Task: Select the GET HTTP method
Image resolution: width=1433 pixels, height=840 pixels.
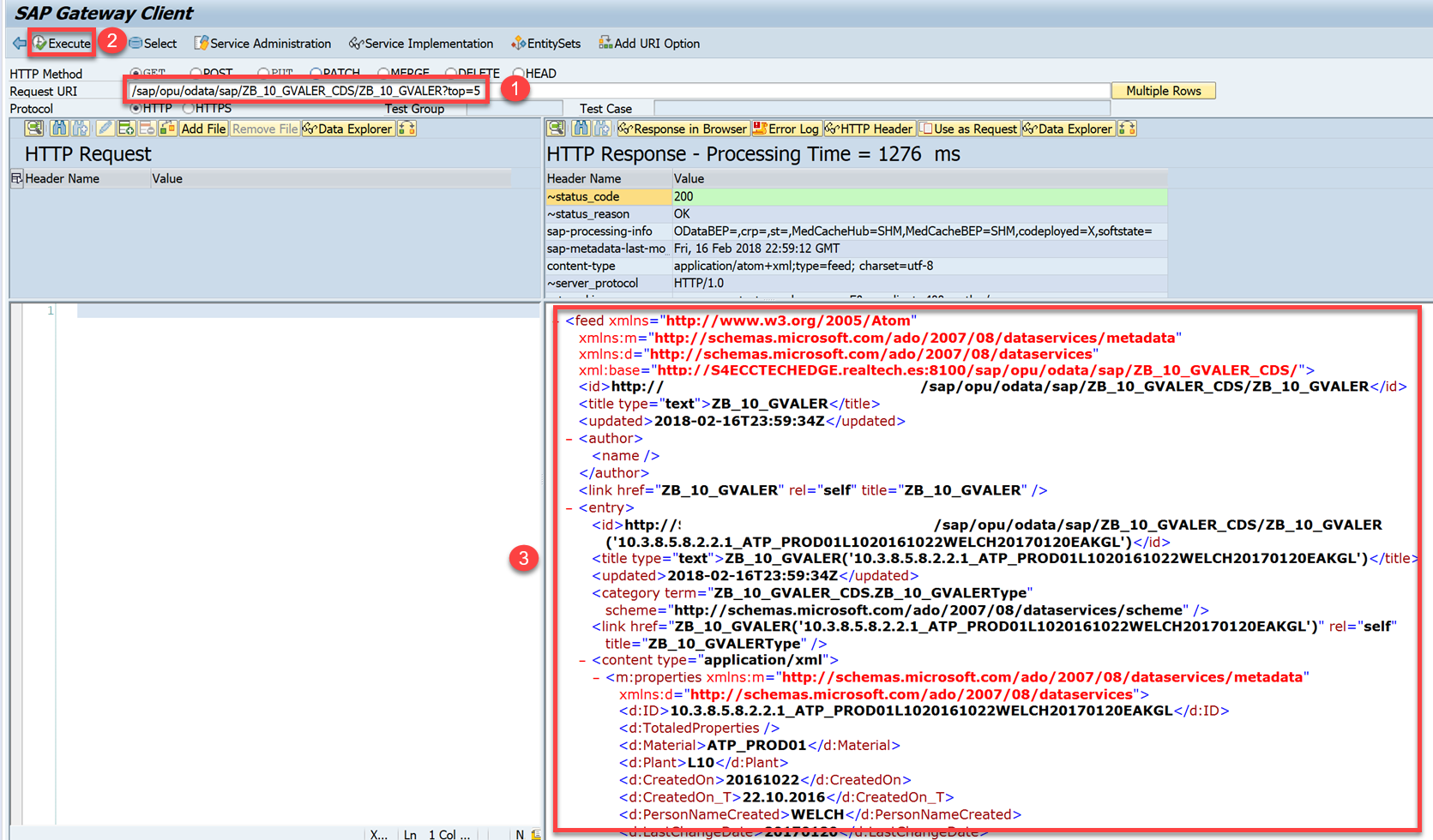Action: pyautogui.click(x=135, y=73)
